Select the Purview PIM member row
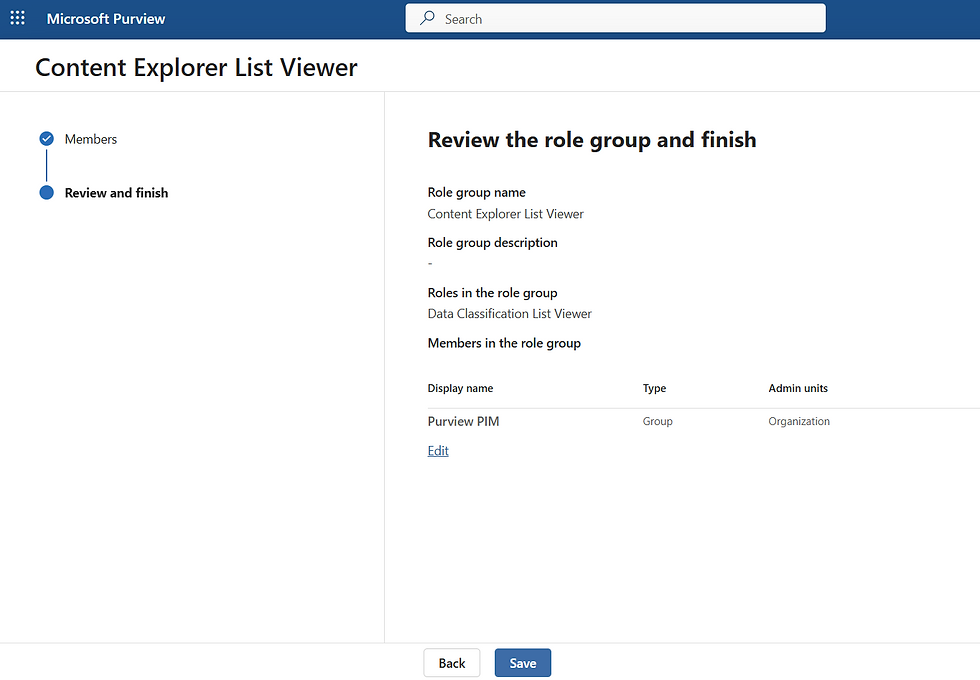The height and width of the screenshot is (680, 980). point(463,421)
